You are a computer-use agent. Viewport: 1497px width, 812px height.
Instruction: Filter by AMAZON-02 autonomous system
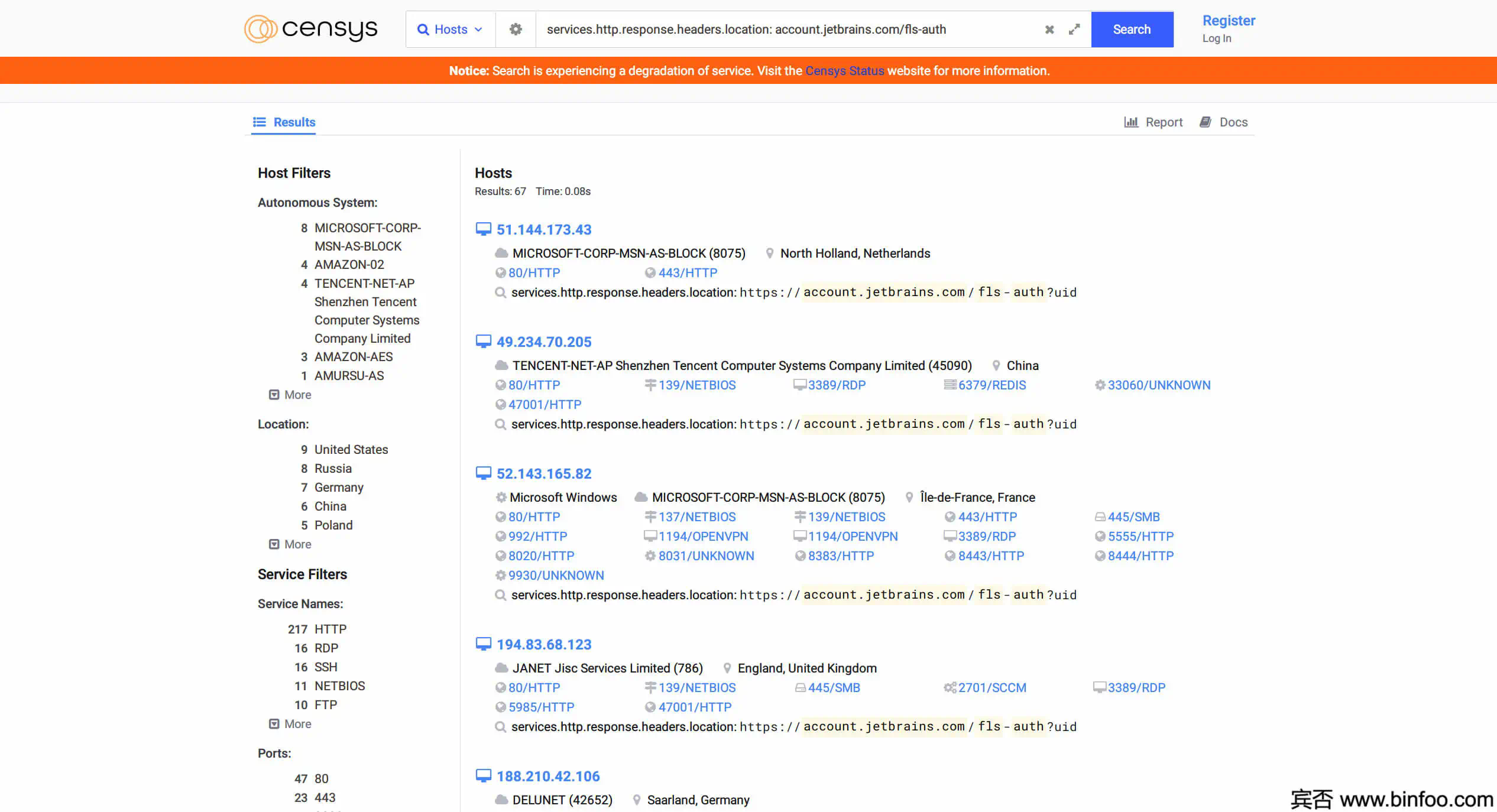pos(349,265)
